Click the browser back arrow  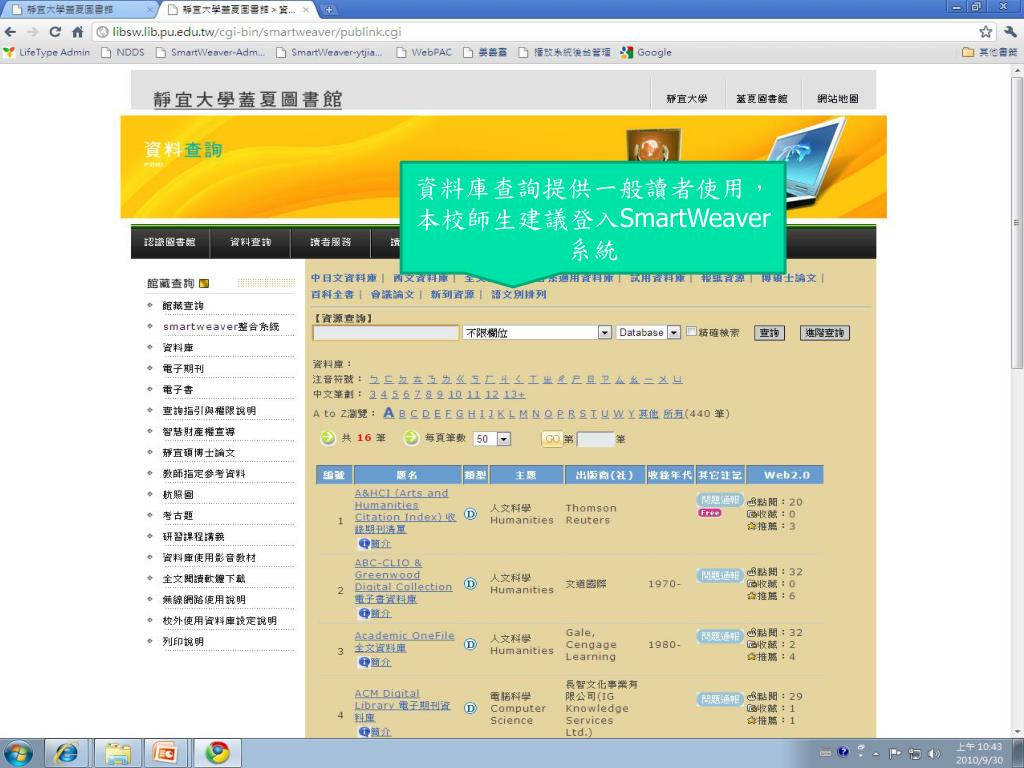[x=10, y=32]
